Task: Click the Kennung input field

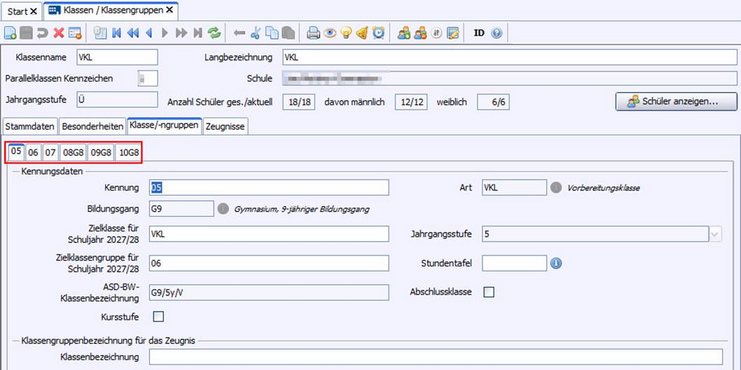Action: [269, 188]
